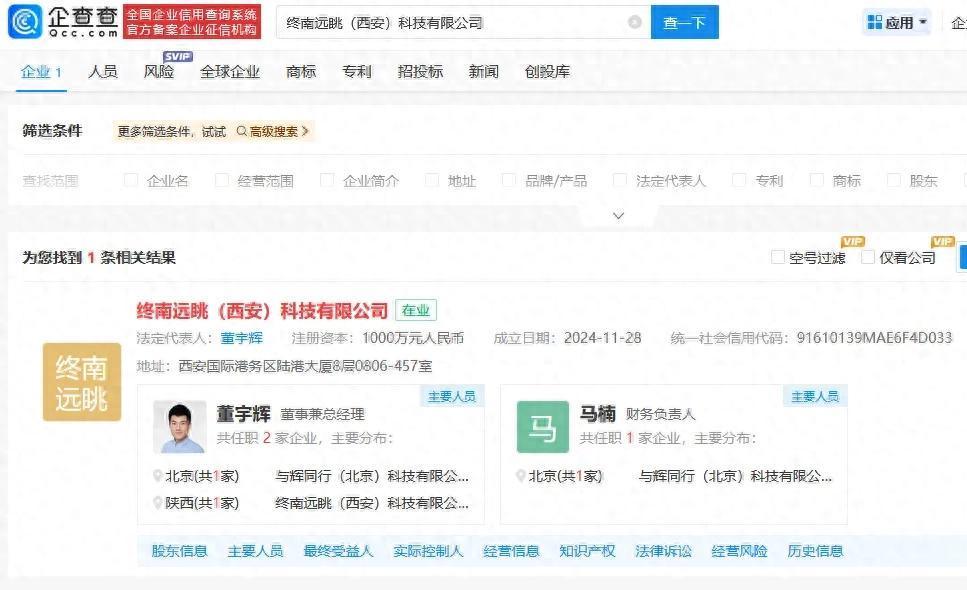This screenshot has height=590, width=967.
Task: Switch to the 商标 tab
Action: tap(301, 71)
